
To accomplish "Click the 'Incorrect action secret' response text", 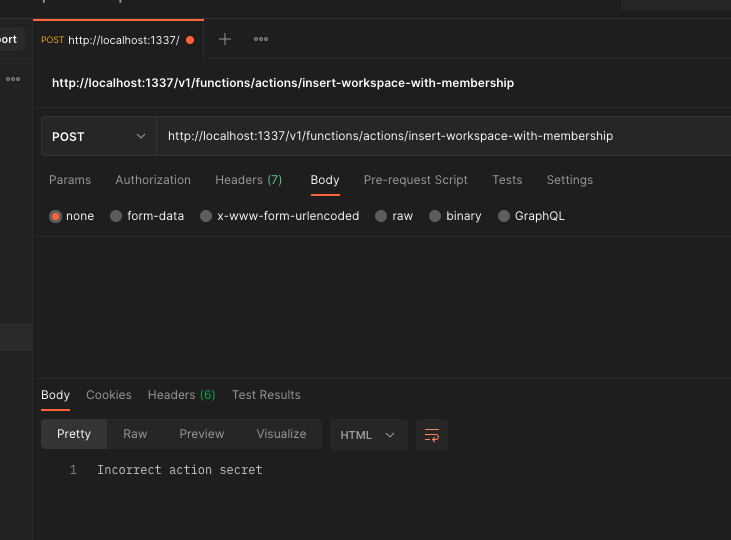I will click(179, 470).
